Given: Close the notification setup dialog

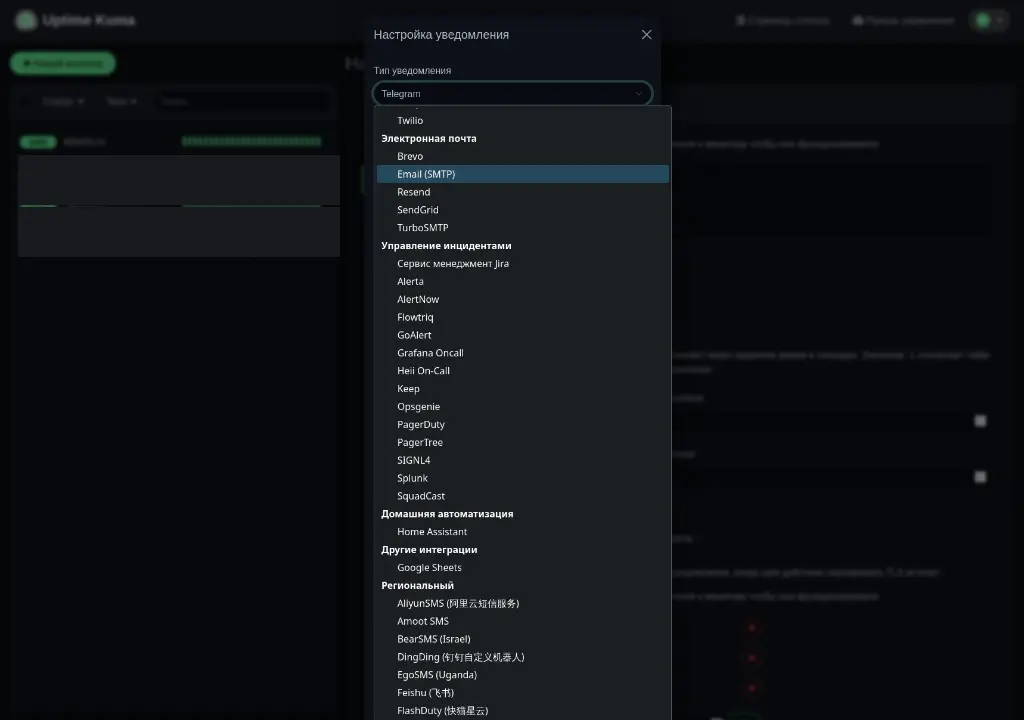Looking at the screenshot, I should 646,35.
